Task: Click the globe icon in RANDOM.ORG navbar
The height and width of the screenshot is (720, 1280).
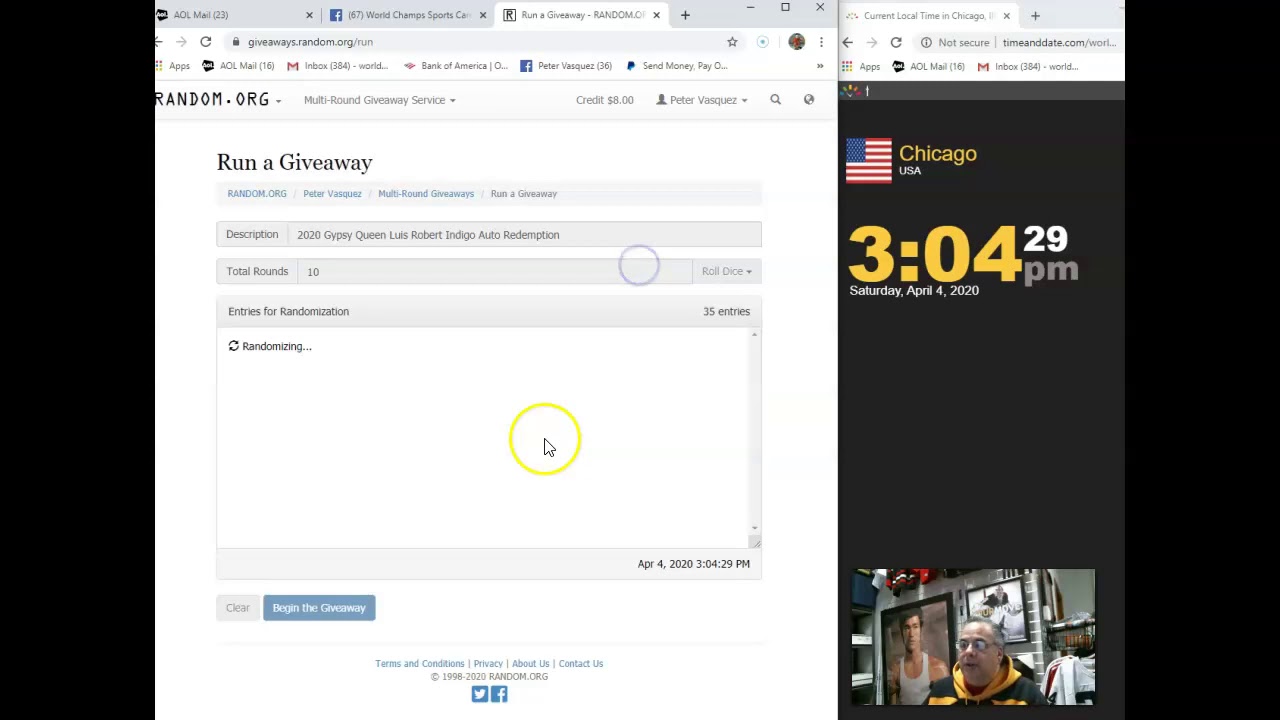Action: [809, 99]
